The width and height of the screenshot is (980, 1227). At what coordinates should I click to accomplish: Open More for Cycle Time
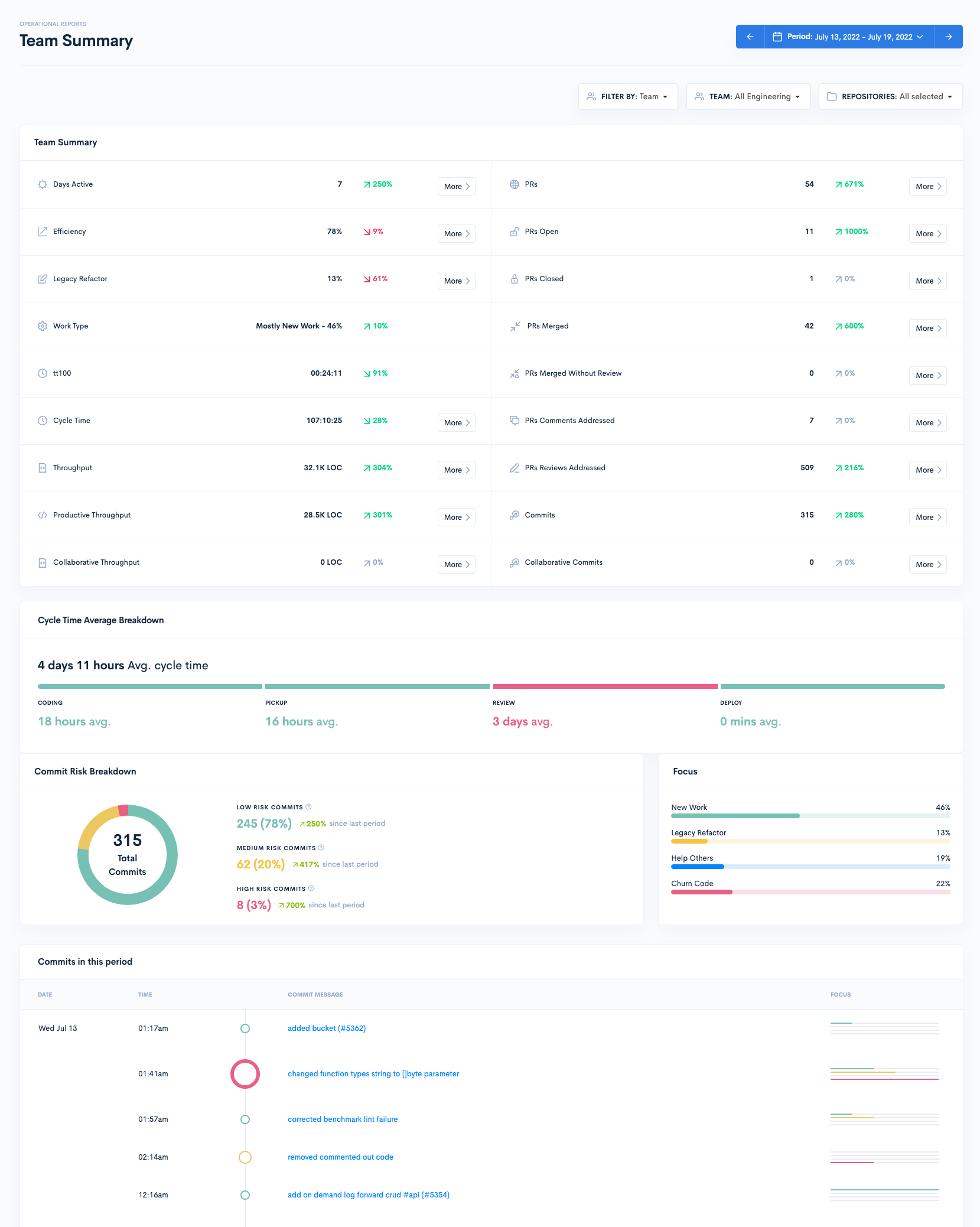(x=457, y=422)
